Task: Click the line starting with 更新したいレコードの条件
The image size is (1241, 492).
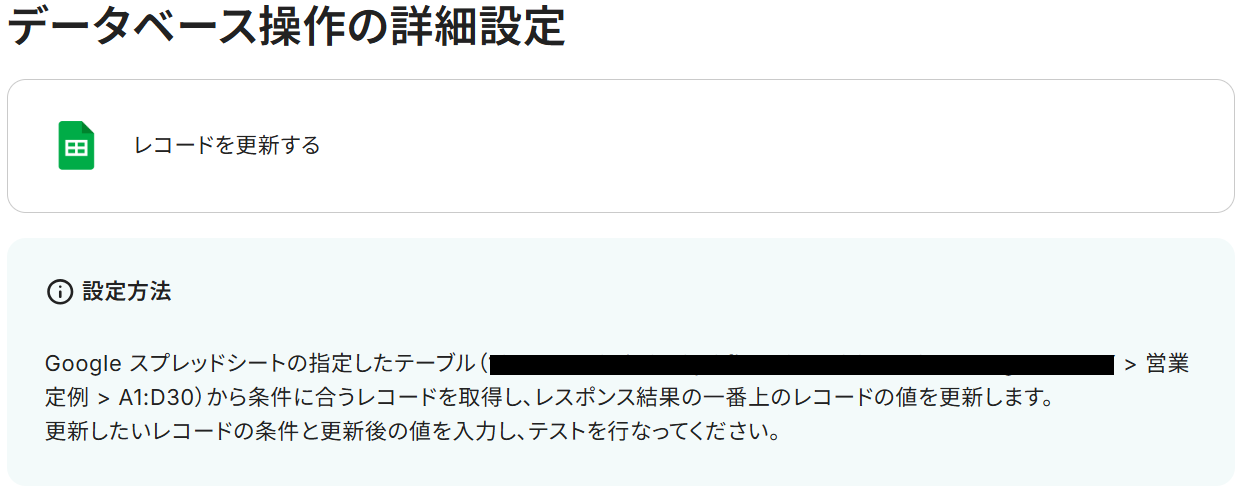Action: coord(412,433)
